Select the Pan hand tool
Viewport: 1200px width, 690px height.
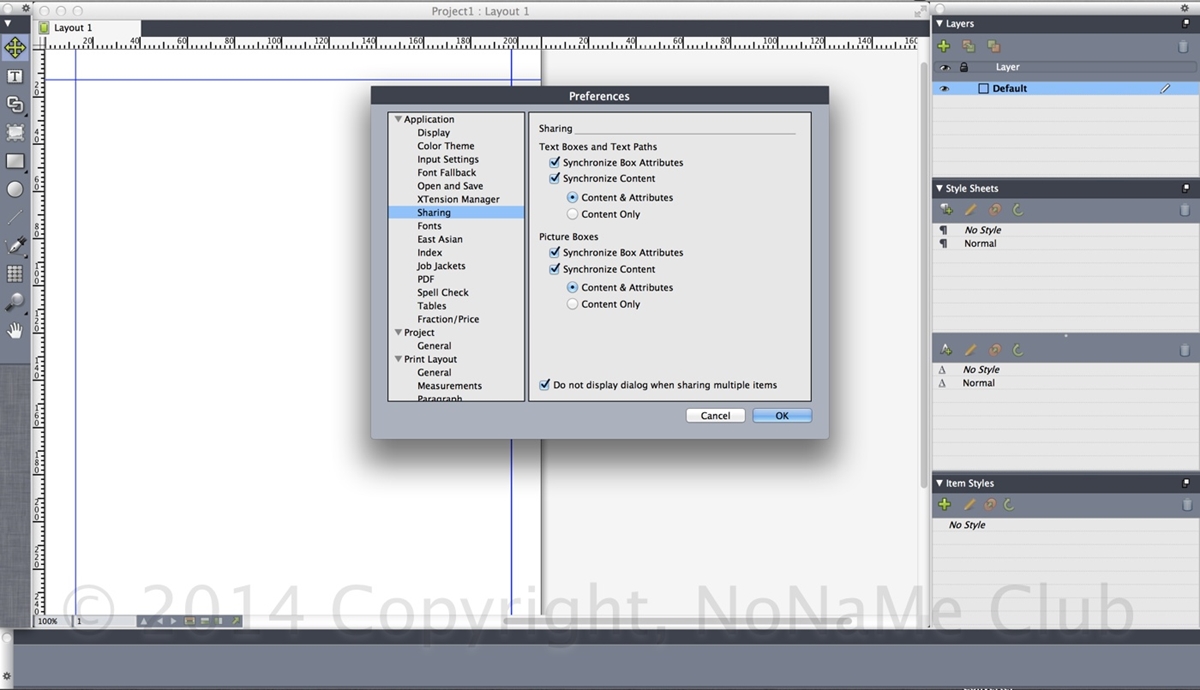(x=15, y=329)
